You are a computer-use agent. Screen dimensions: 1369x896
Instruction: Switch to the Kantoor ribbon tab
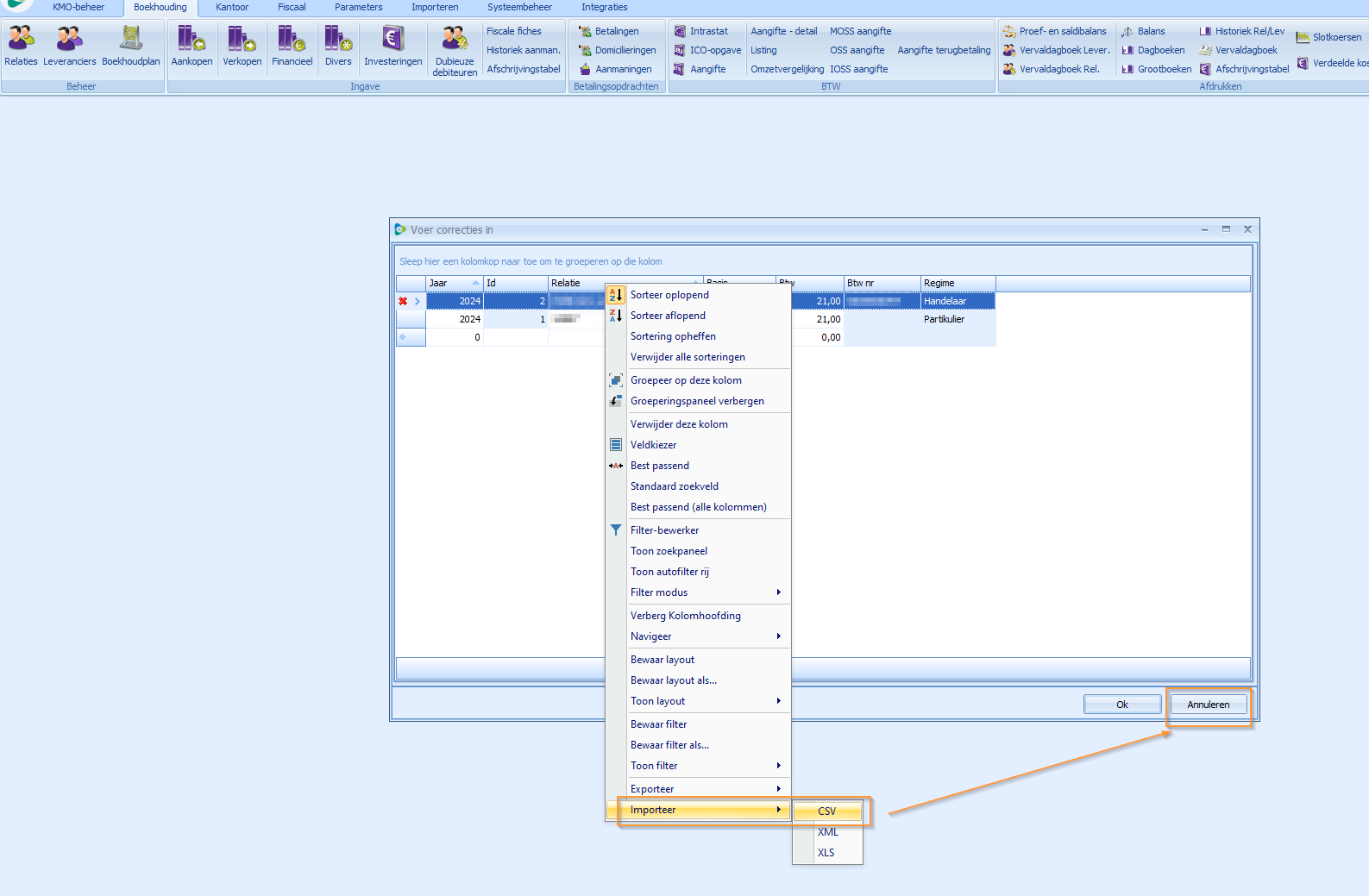[x=231, y=7]
